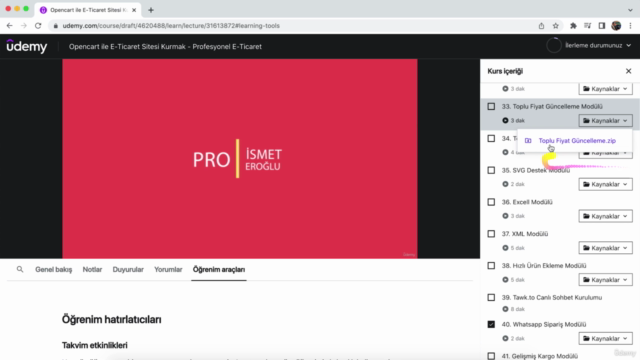Open lecture 40. Whatsapp Sipariş Modülü
Image resolution: width=640 pixels, height=360 pixels.
coord(544,324)
